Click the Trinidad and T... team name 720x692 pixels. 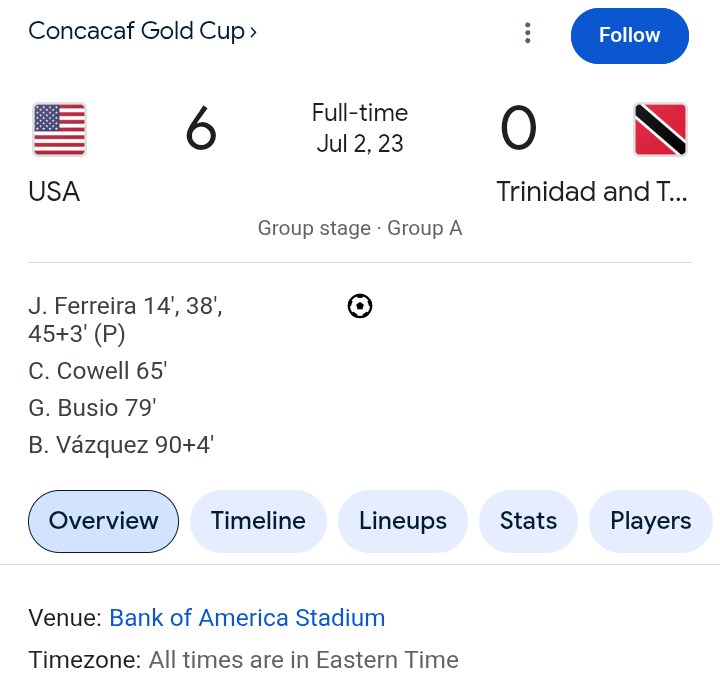(592, 191)
